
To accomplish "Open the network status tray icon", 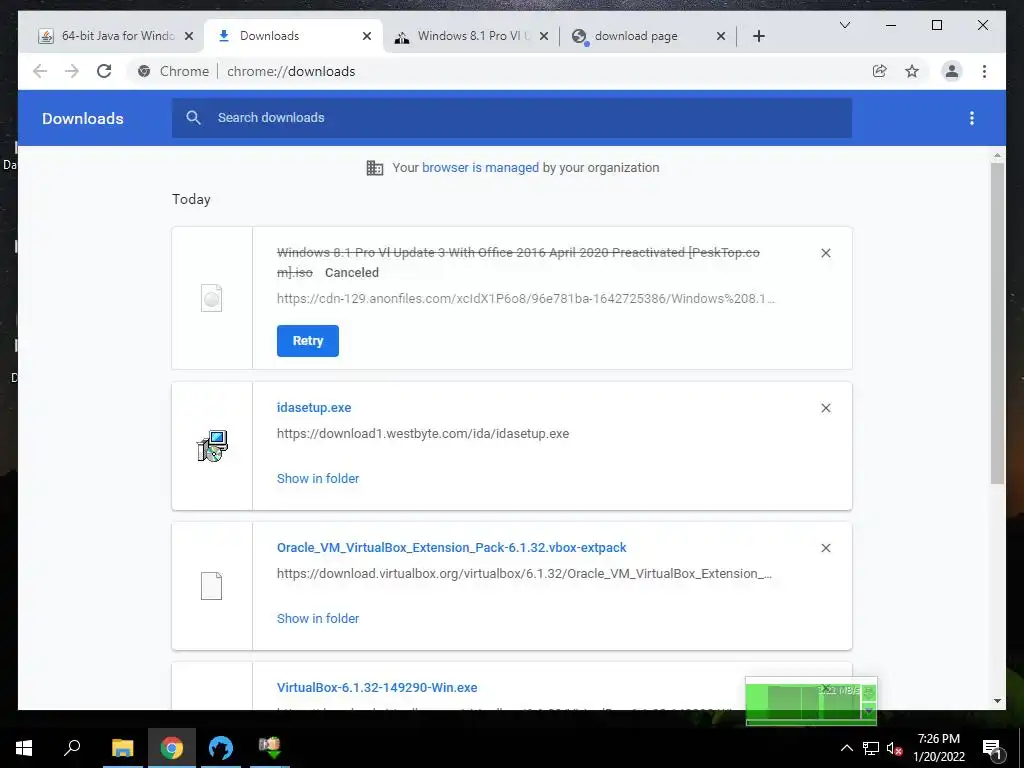I will [x=871, y=748].
